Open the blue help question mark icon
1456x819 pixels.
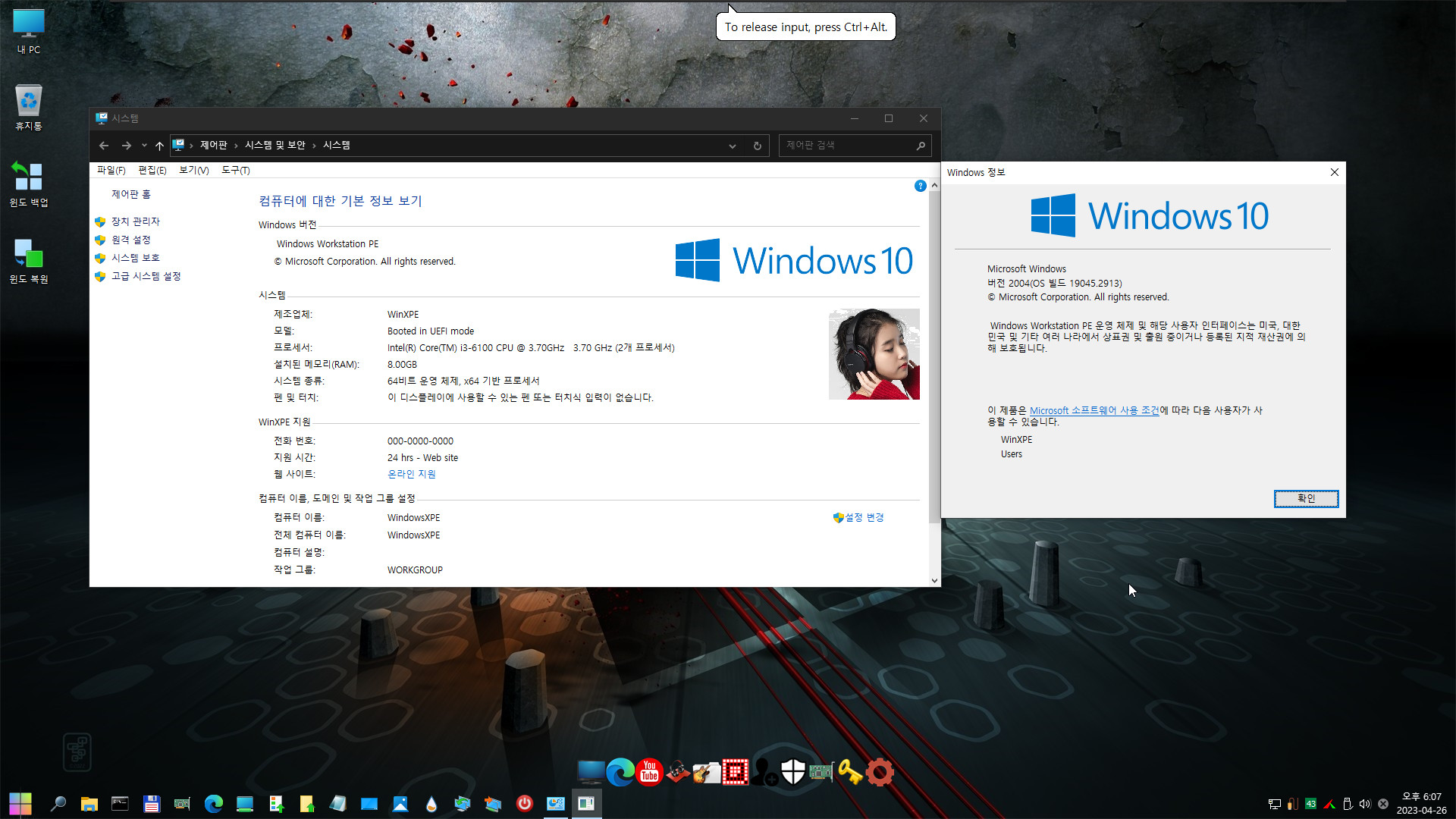click(920, 186)
